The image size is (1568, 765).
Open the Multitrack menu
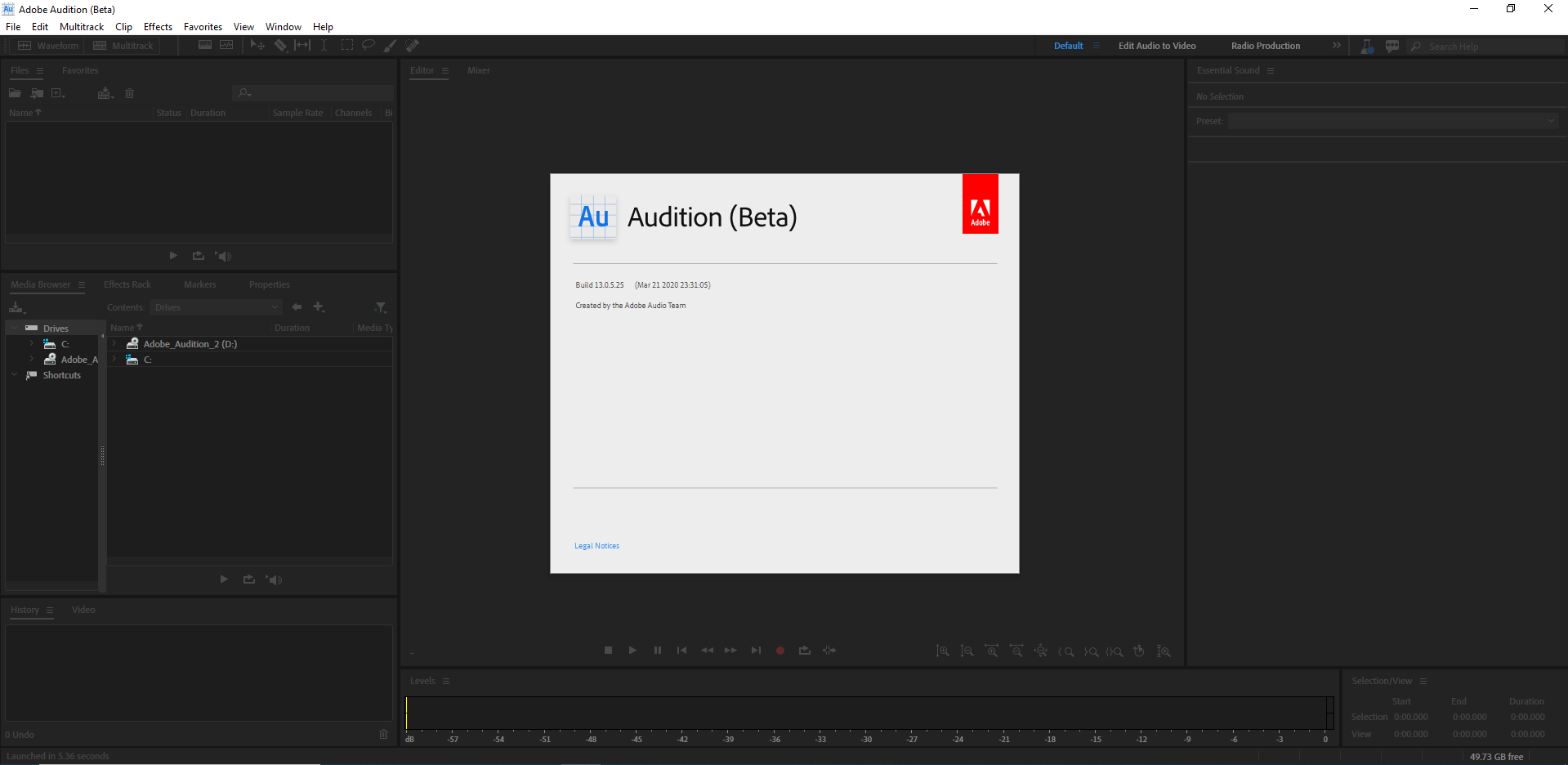(x=82, y=27)
